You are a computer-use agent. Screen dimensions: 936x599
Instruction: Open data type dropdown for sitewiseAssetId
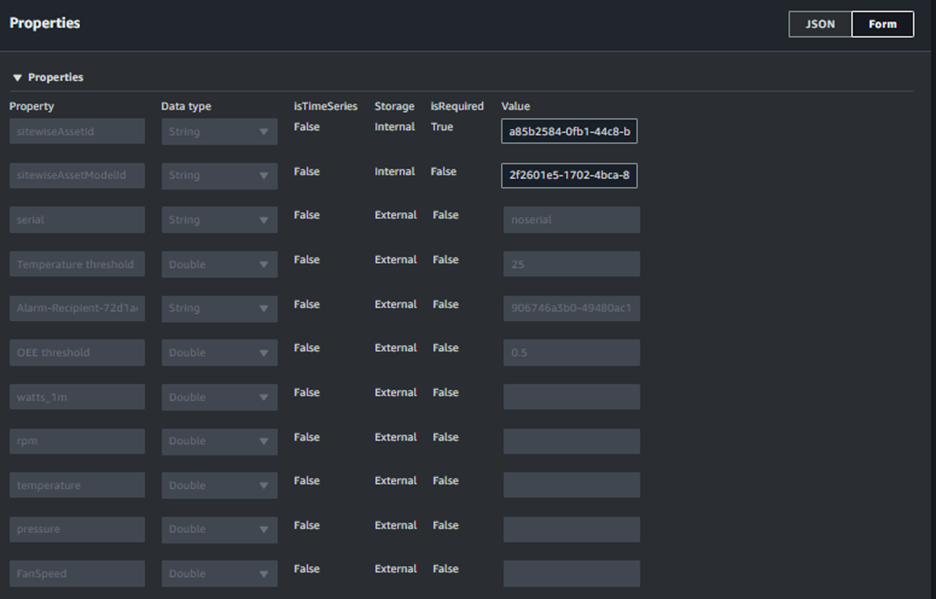pos(219,132)
